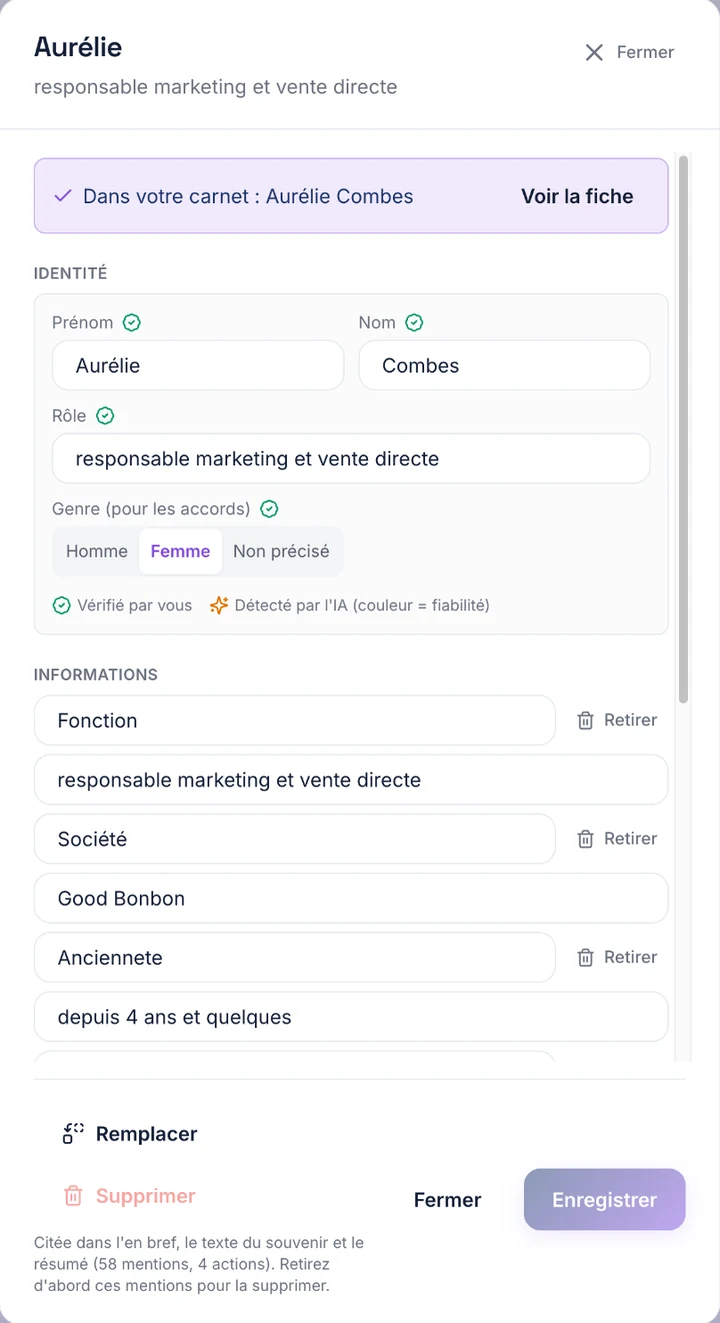Click the trash icon on the Fonction row
This screenshot has height=1323, width=720.
(586, 720)
